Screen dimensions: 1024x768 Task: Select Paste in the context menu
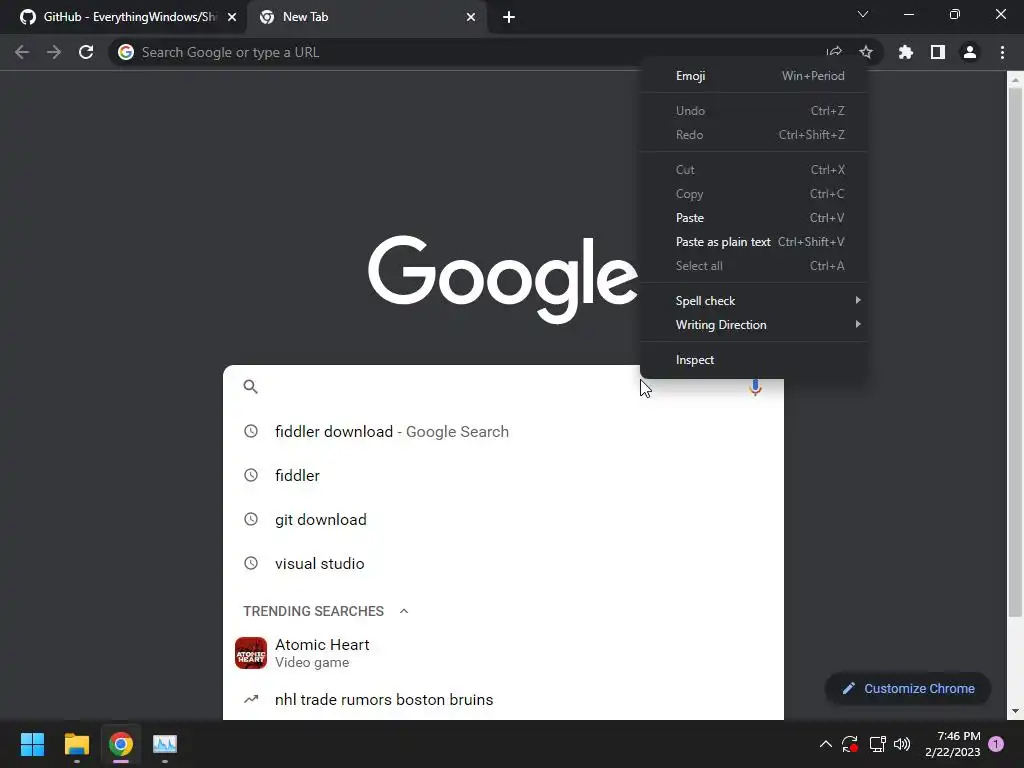pyautogui.click(x=754, y=217)
